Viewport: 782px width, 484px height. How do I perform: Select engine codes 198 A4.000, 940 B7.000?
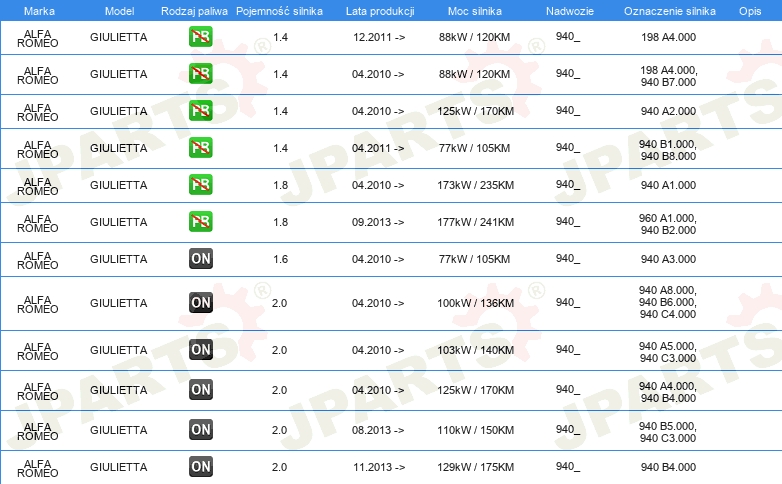[668, 76]
